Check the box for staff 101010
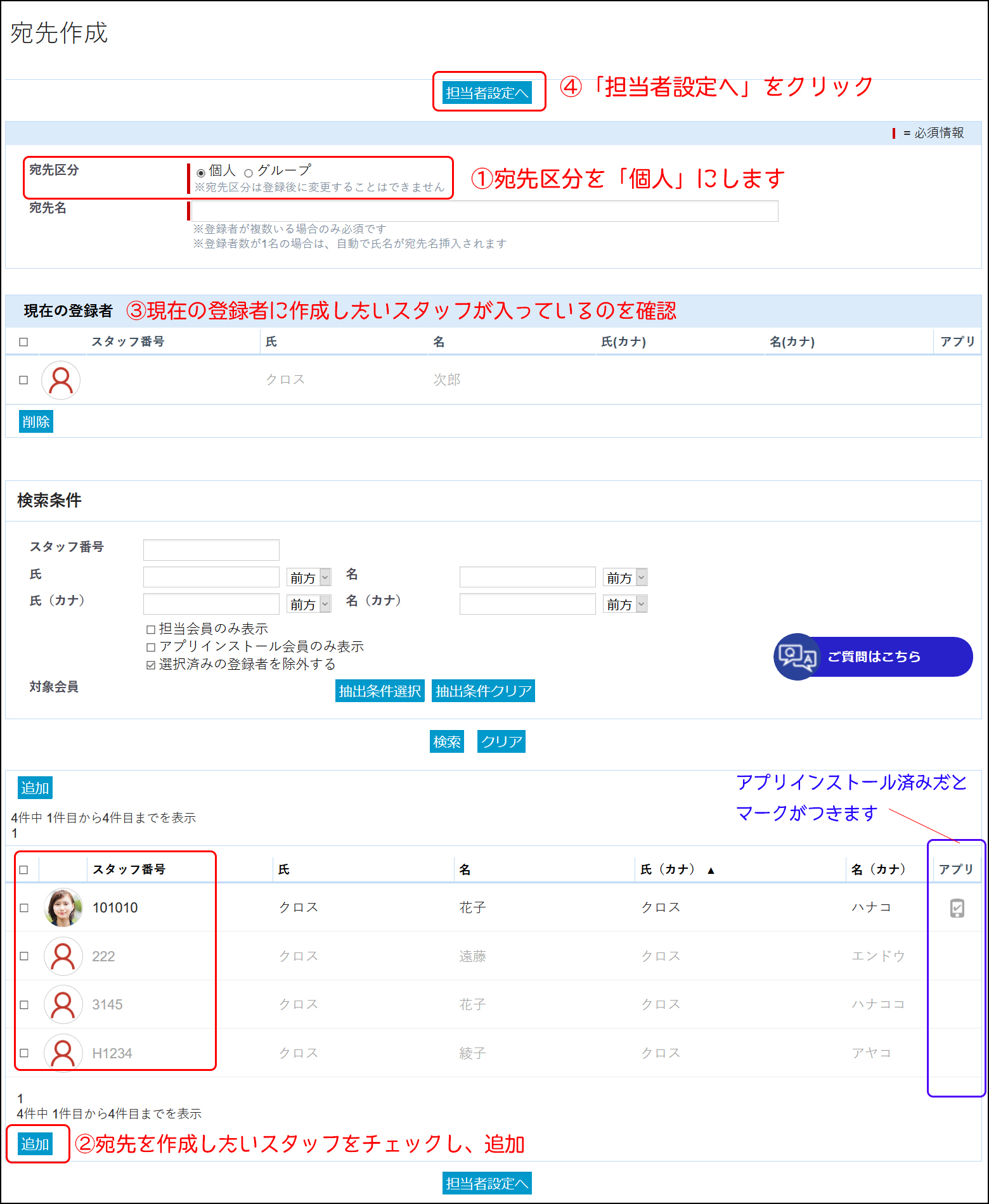The image size is (989, 1204). click(x=24, y=908)
